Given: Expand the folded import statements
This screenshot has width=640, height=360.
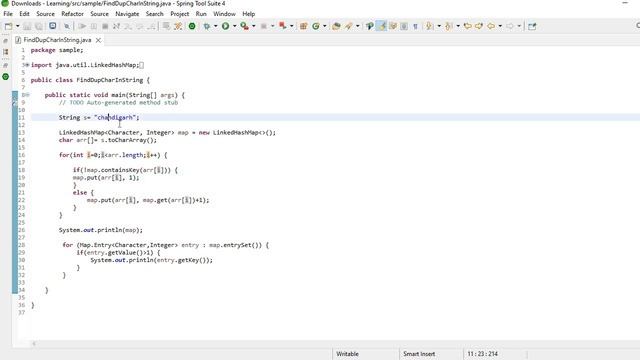Looking at the screenshot, I should click(x=27, y=65).
